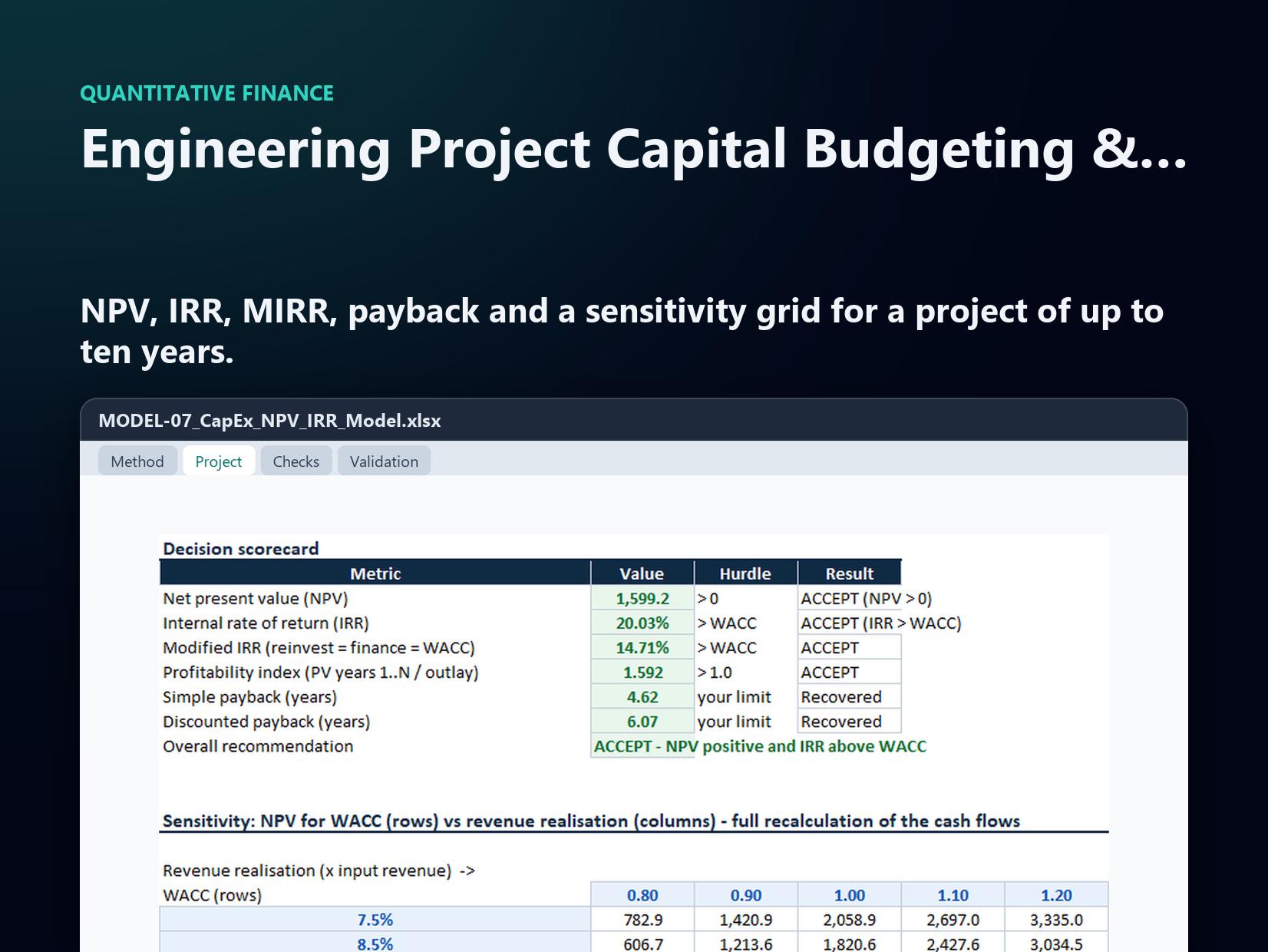Select the Project tab
Viewport: 1268px width, 952px height.
(219, 461)
